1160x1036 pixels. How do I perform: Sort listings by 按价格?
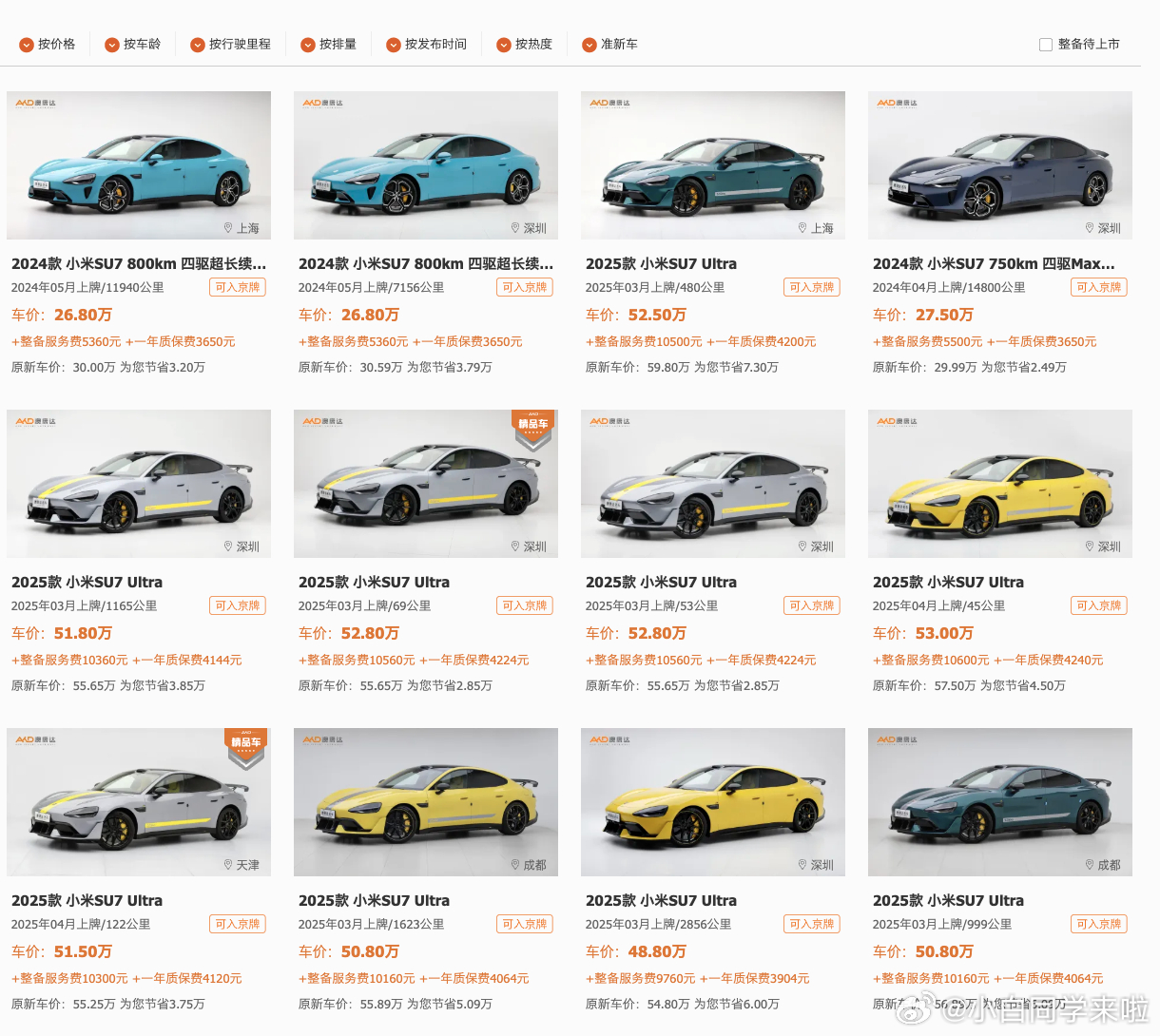[48, 45]
